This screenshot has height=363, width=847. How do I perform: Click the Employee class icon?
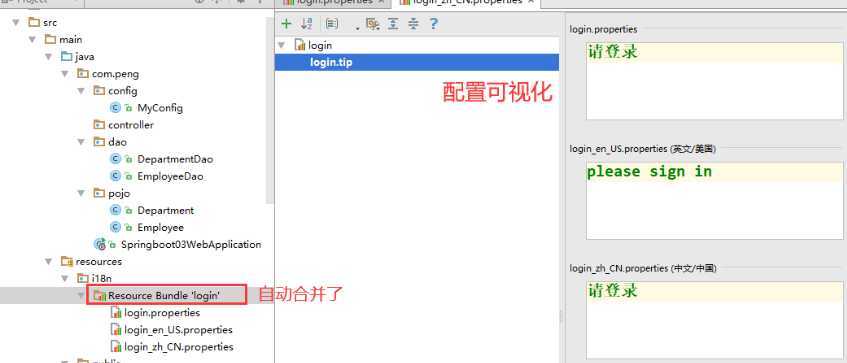115,227
